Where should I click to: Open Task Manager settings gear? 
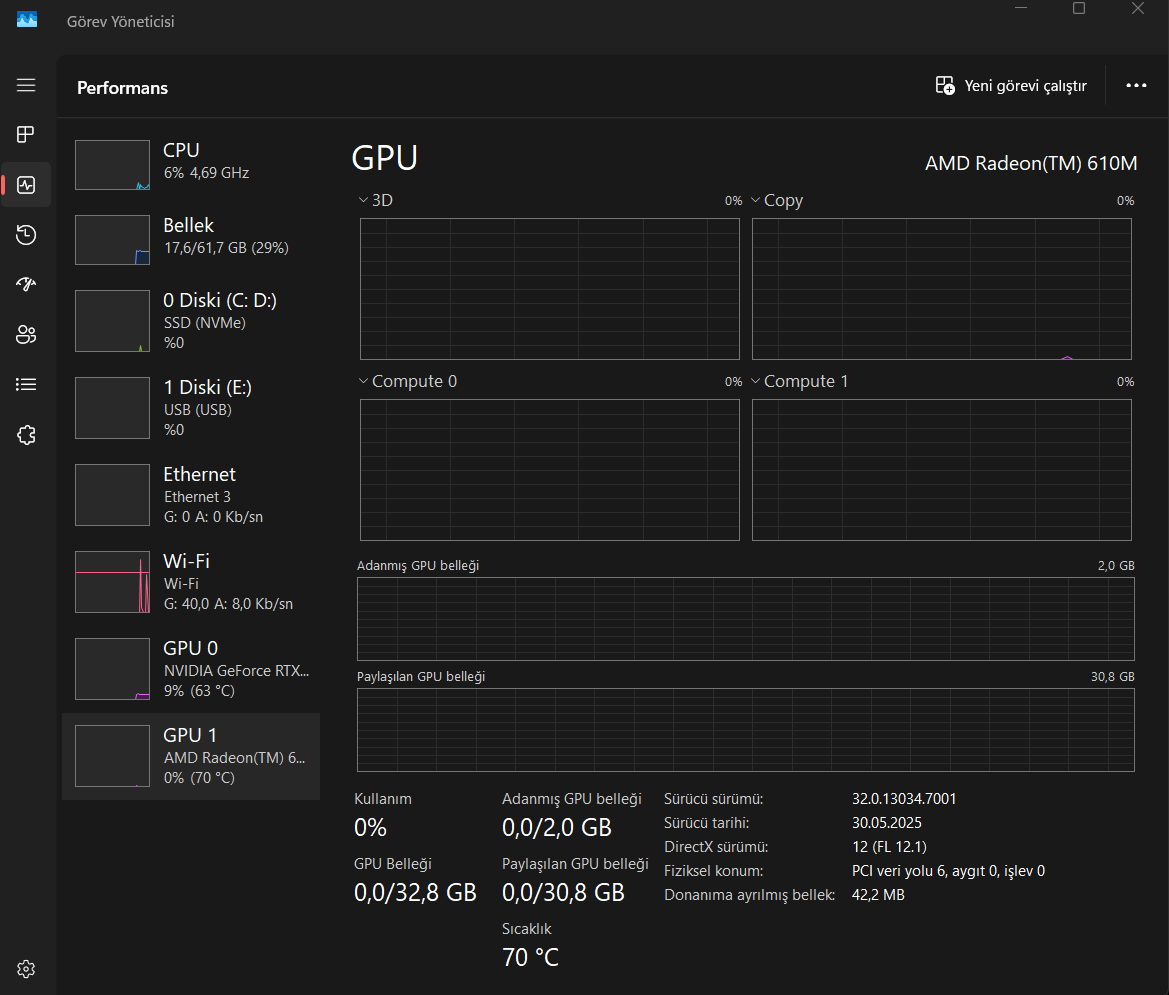pyautogui.click(x=26, y=969)
